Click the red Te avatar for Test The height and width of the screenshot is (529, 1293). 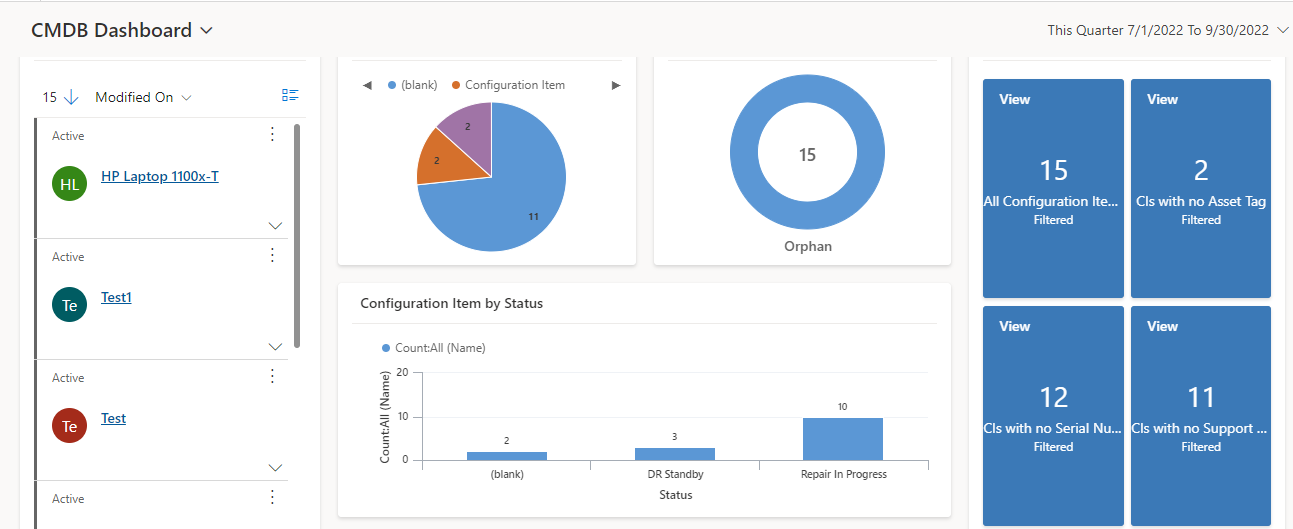coord(69,426)
